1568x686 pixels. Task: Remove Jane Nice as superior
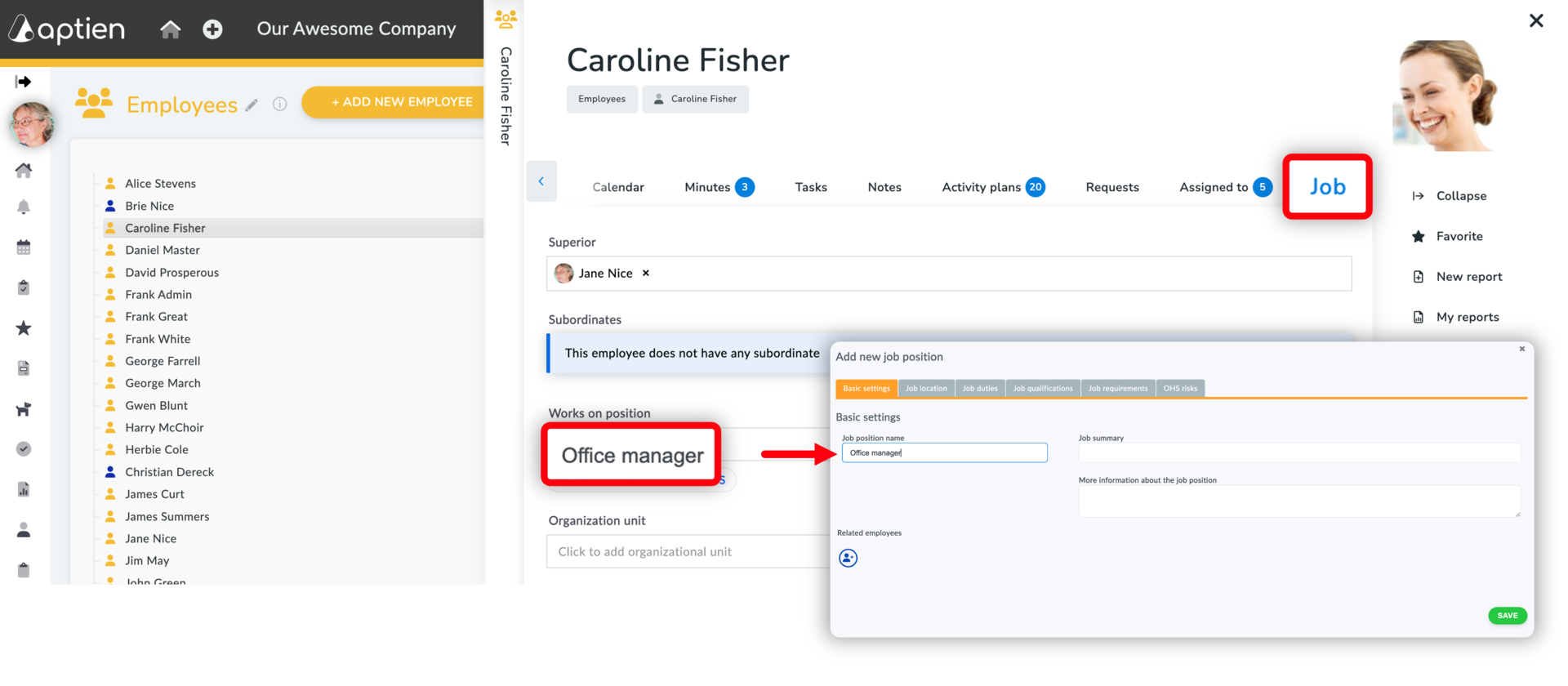pyautogui.click(x=646, y=274)
